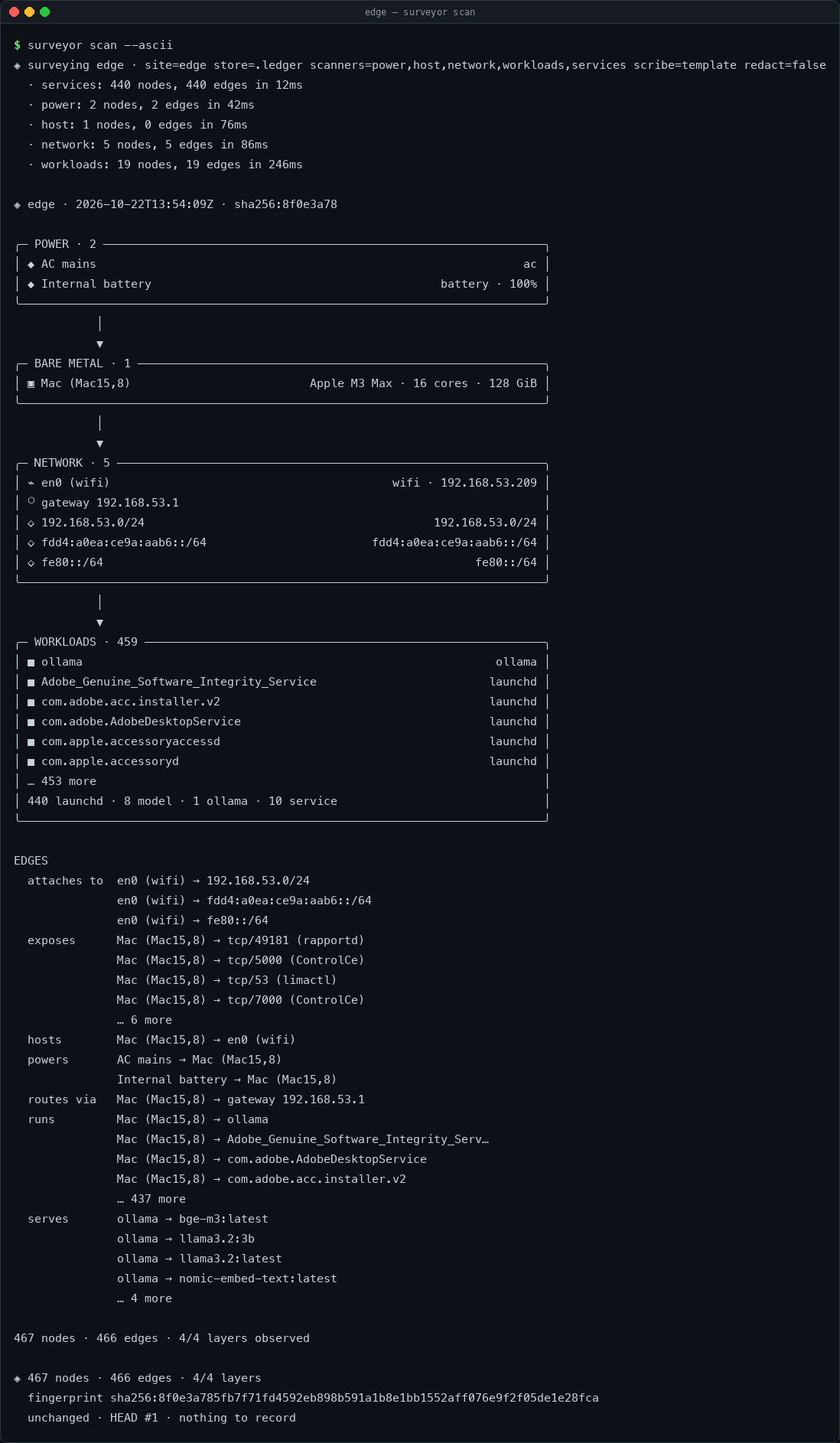Click the 'routes via' edge label

(x=62, y=1099)
